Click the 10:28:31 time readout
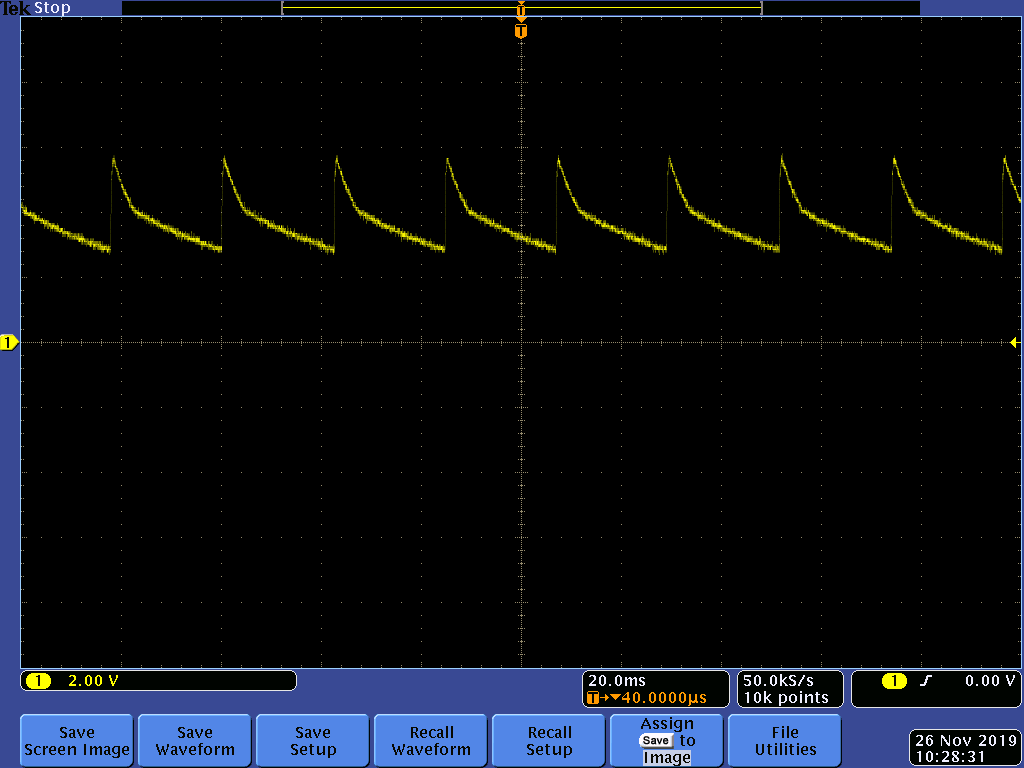Viewport: 1024px width, 768px height. [950, 757]
